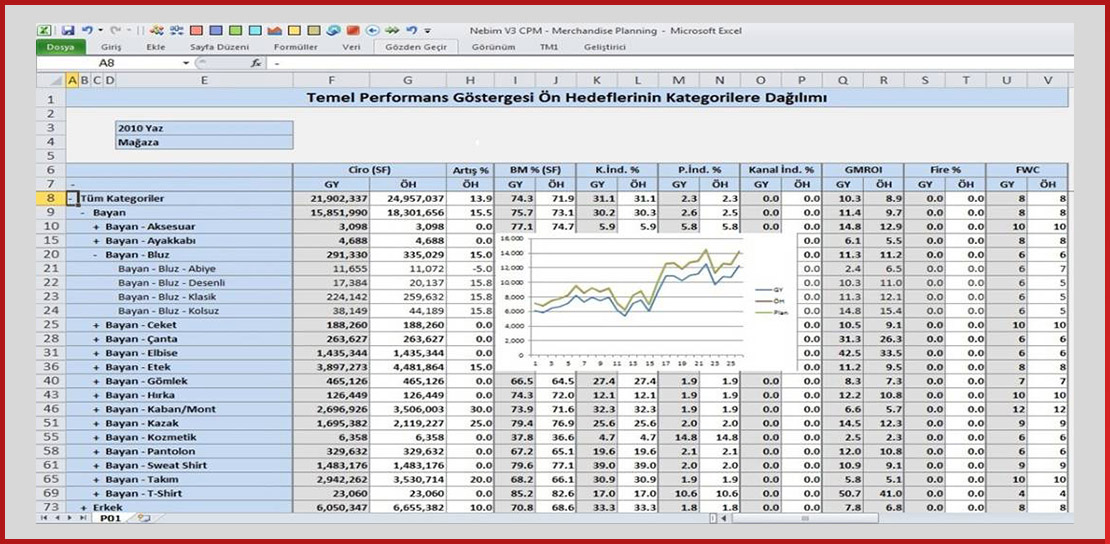The height and width of the screenshot is (544, 1110).
Task: Click the green square toolbar icon
Action: coord(236,30)
